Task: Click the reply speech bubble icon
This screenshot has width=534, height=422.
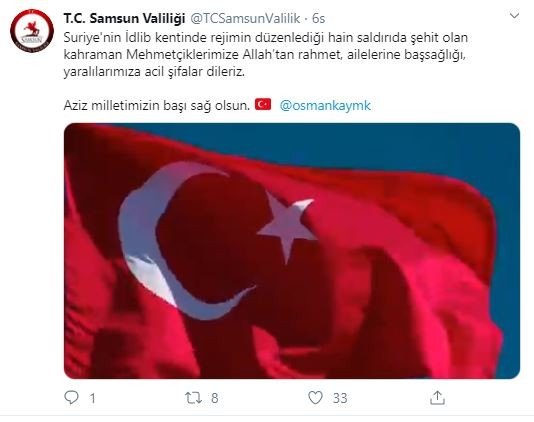Action: click(72, 397)
